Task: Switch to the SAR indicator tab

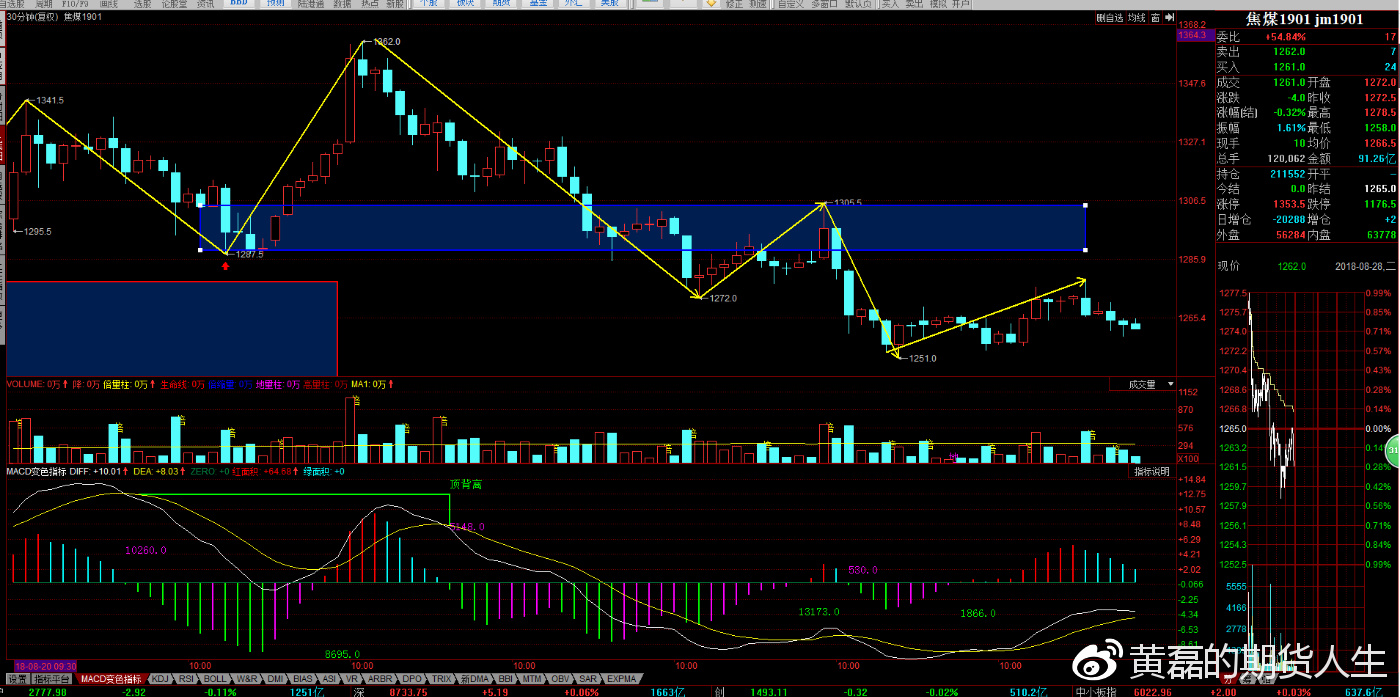Action: pyautogui.click(x=587, y=679)
